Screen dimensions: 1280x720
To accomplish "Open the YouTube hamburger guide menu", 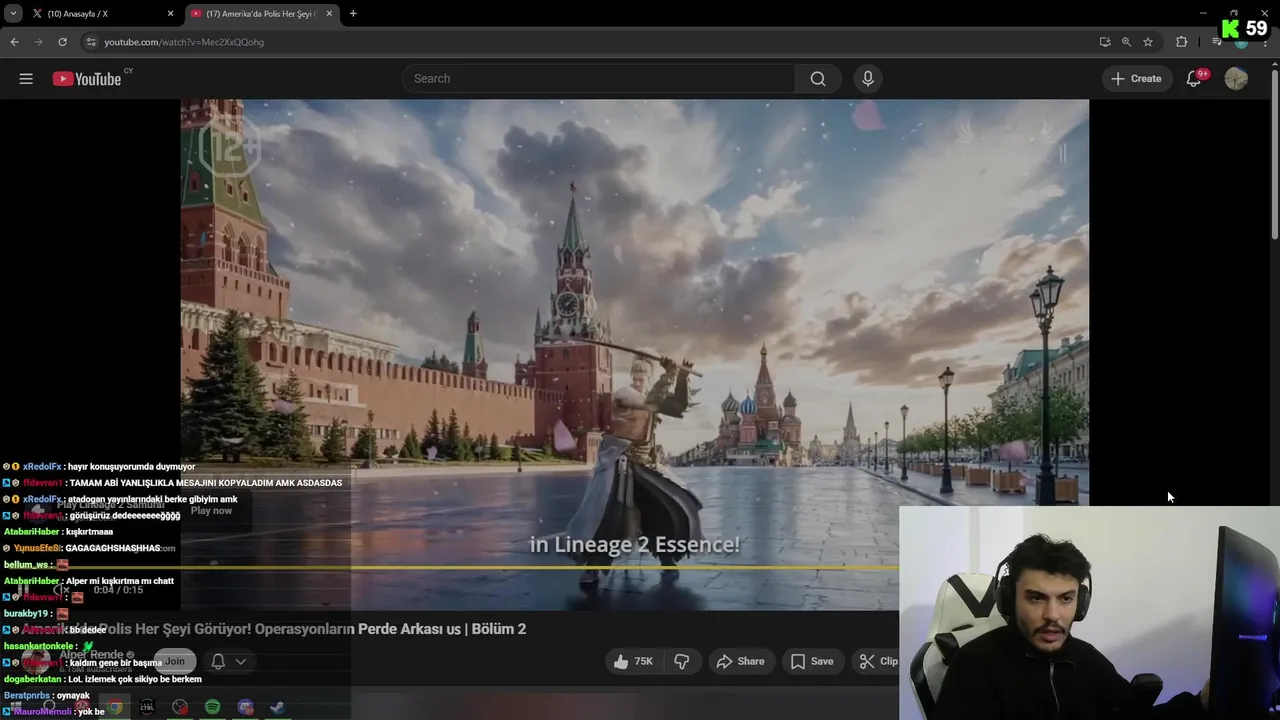I will coord(26,79).
